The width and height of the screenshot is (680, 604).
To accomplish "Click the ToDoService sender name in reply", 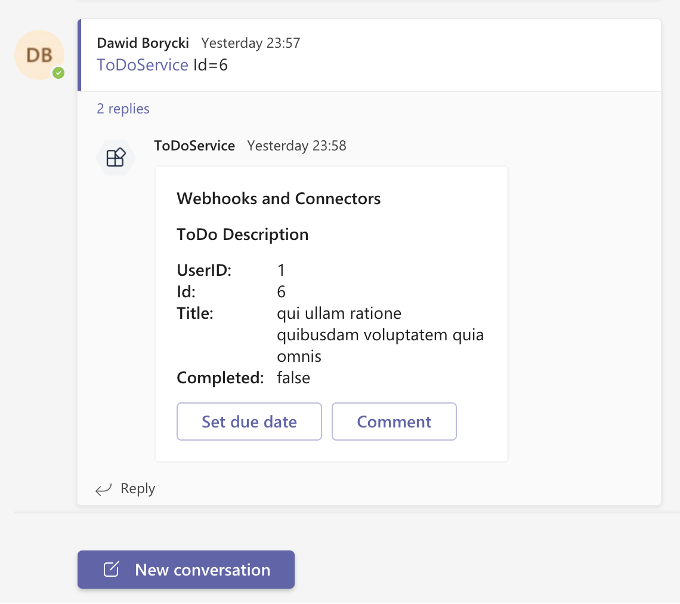I will tap(194, 146).
